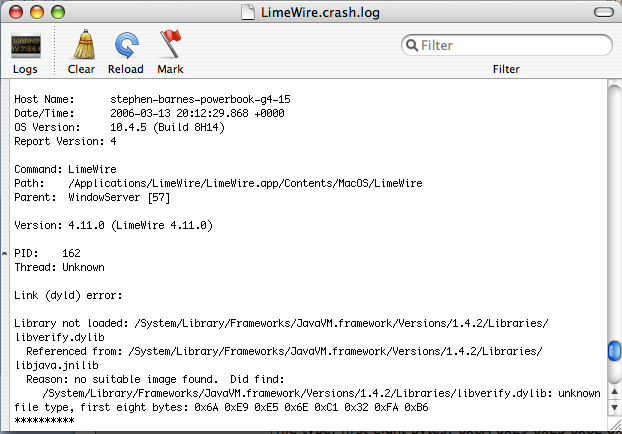This screenshot has width=622, height=434.
Task: Click the yellow minimize window button
Action: point(37,12)
